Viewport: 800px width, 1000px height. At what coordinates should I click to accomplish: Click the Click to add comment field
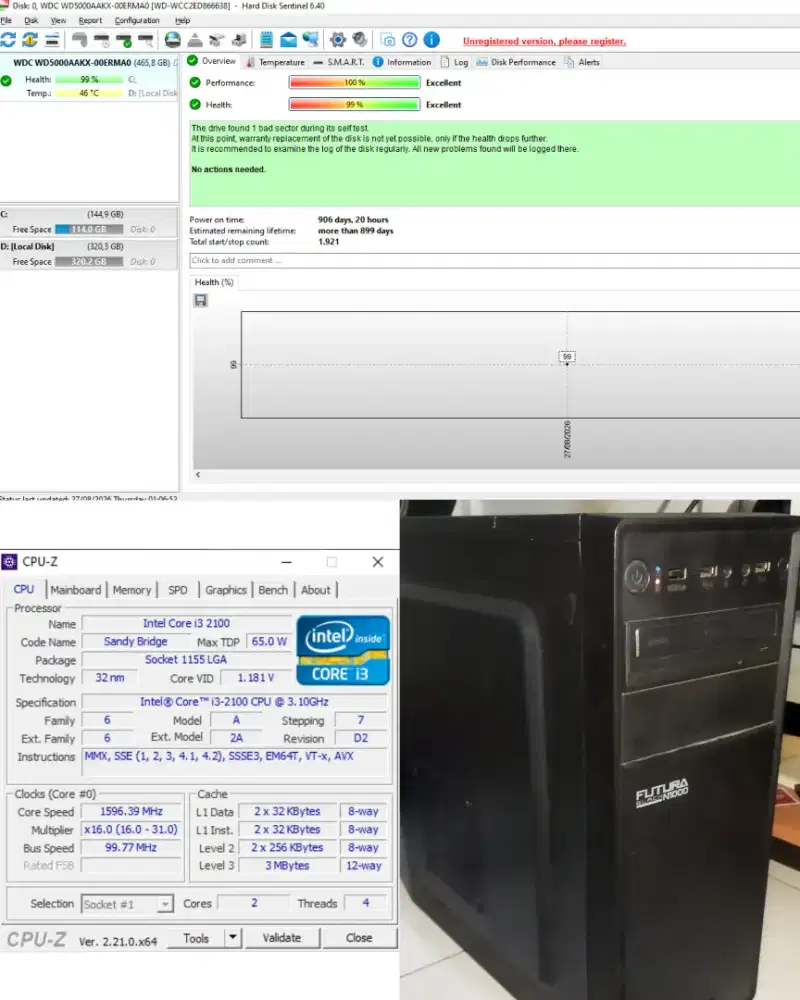click(x=494, y=260)
